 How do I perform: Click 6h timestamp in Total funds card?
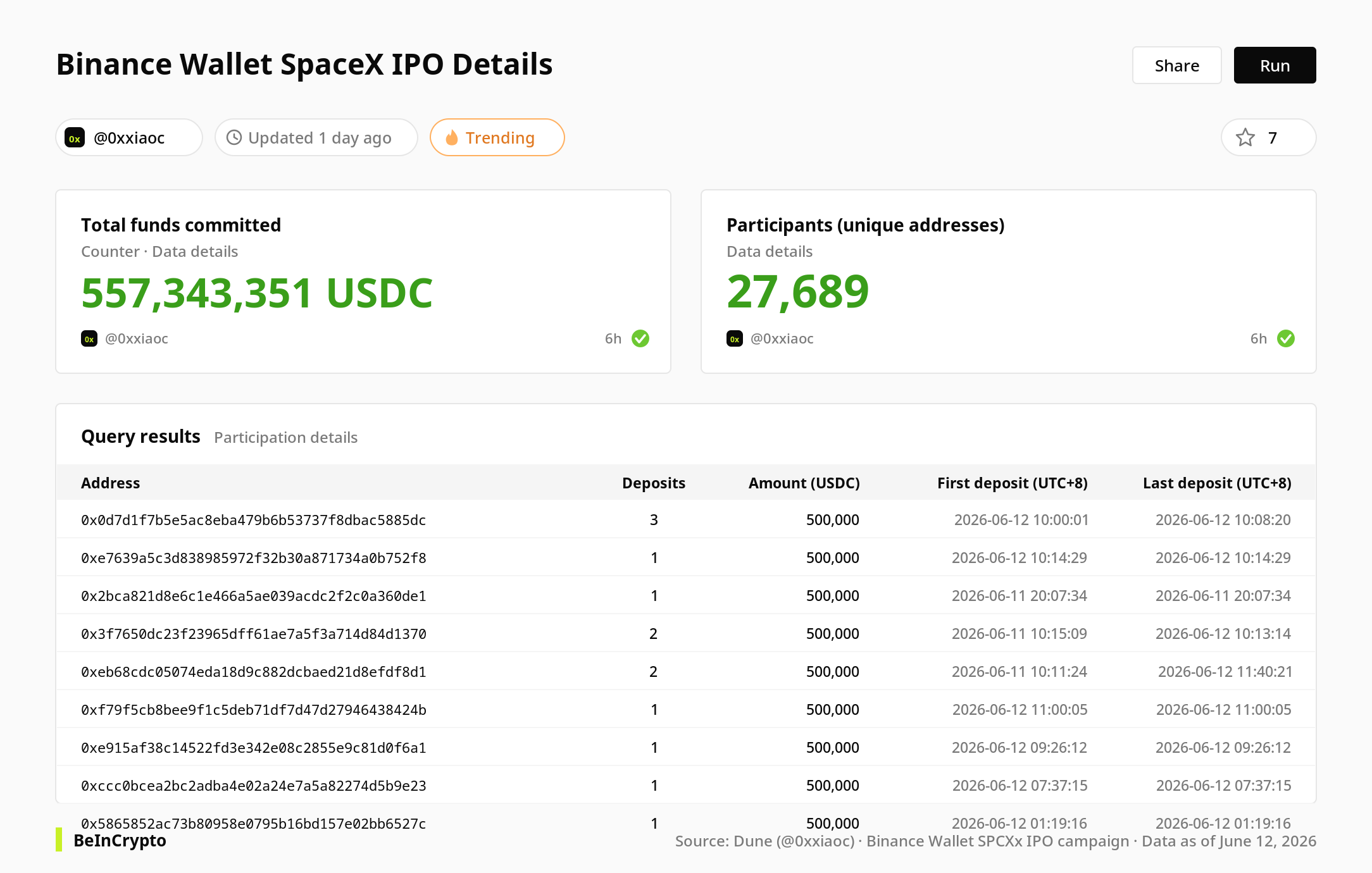(613, 338)
